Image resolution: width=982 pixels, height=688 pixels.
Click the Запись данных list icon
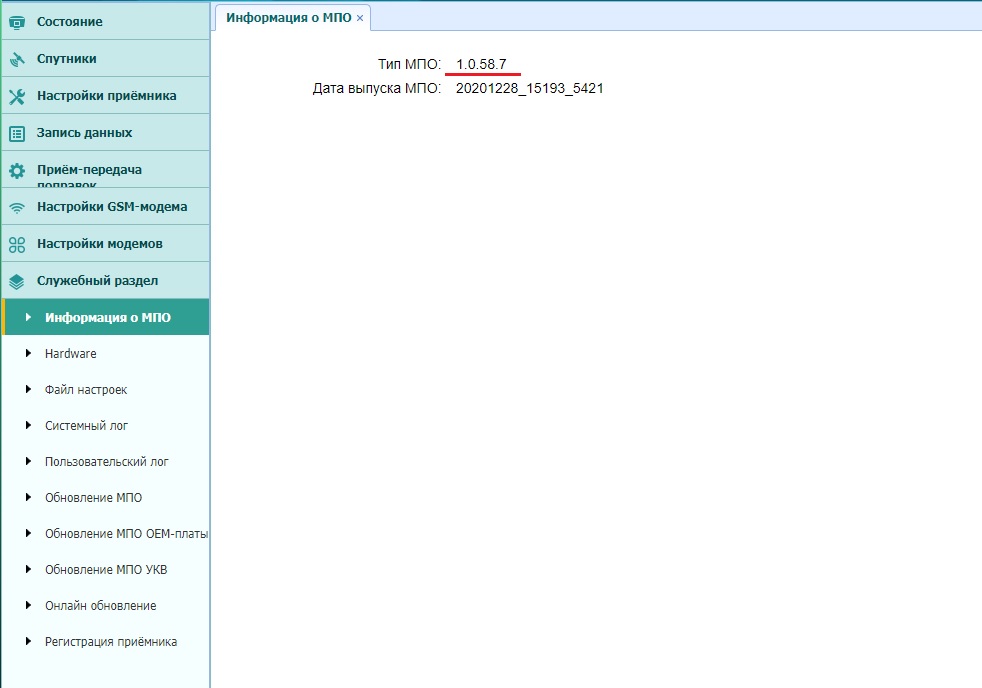[x=17, y=133]
